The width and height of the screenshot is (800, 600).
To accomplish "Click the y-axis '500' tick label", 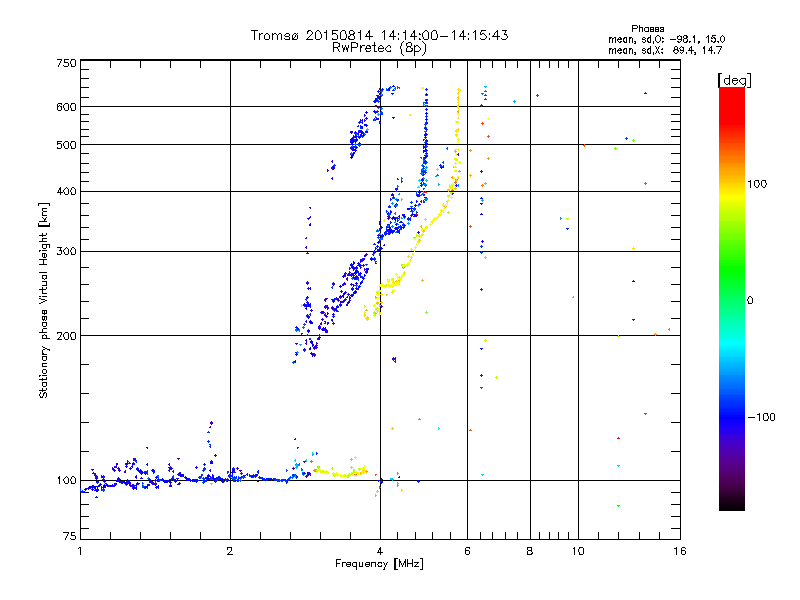I will pyautogui.click(x=67, y=145).
